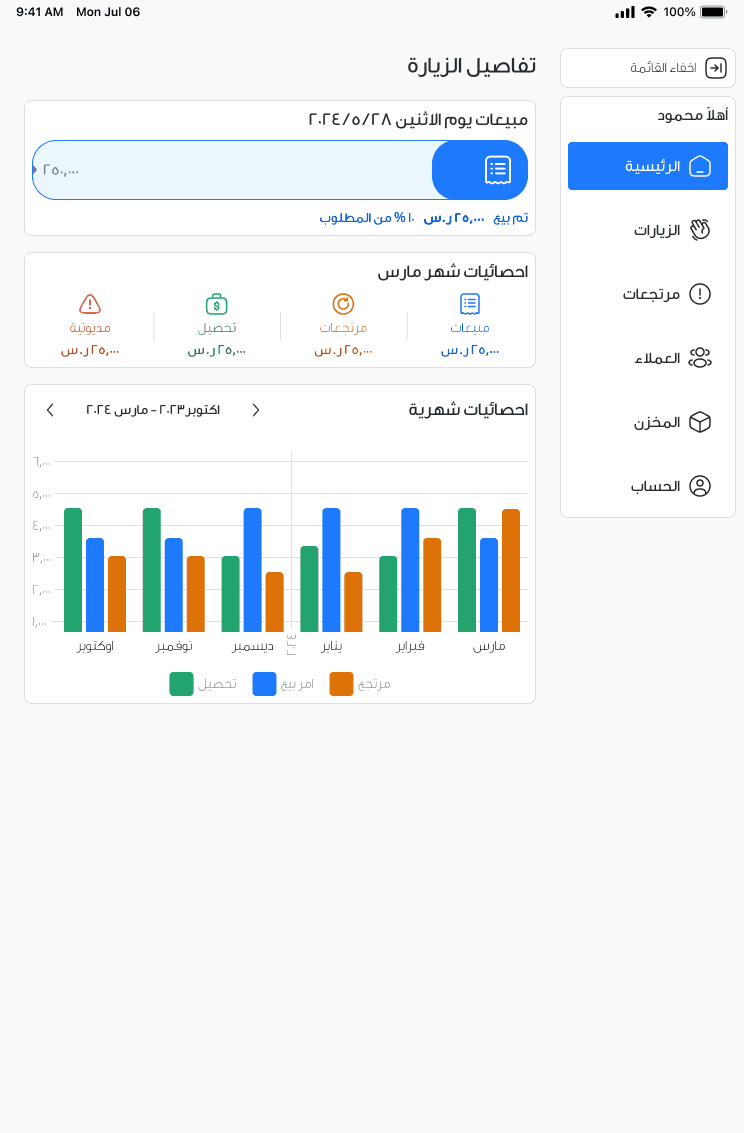Screen dimensions: 744x1133
Task: Click the date range text اكتوبر ٢٠٢٣ - مارس ٢٠٢٤
Action: click(153, 410)
